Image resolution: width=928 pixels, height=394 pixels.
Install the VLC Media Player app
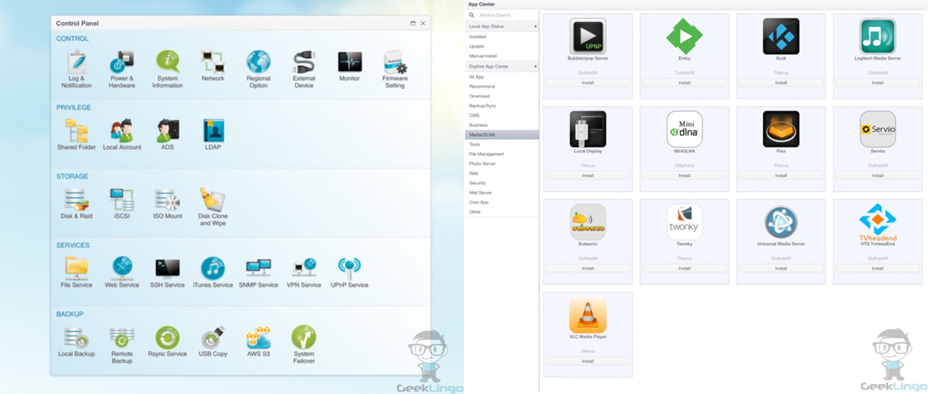tap(588, 361)
